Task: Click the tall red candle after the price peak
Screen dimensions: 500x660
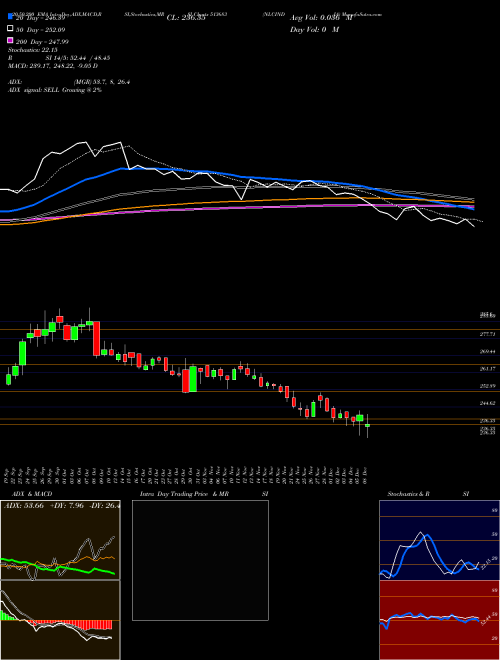Action: click(x=96, y=339)
